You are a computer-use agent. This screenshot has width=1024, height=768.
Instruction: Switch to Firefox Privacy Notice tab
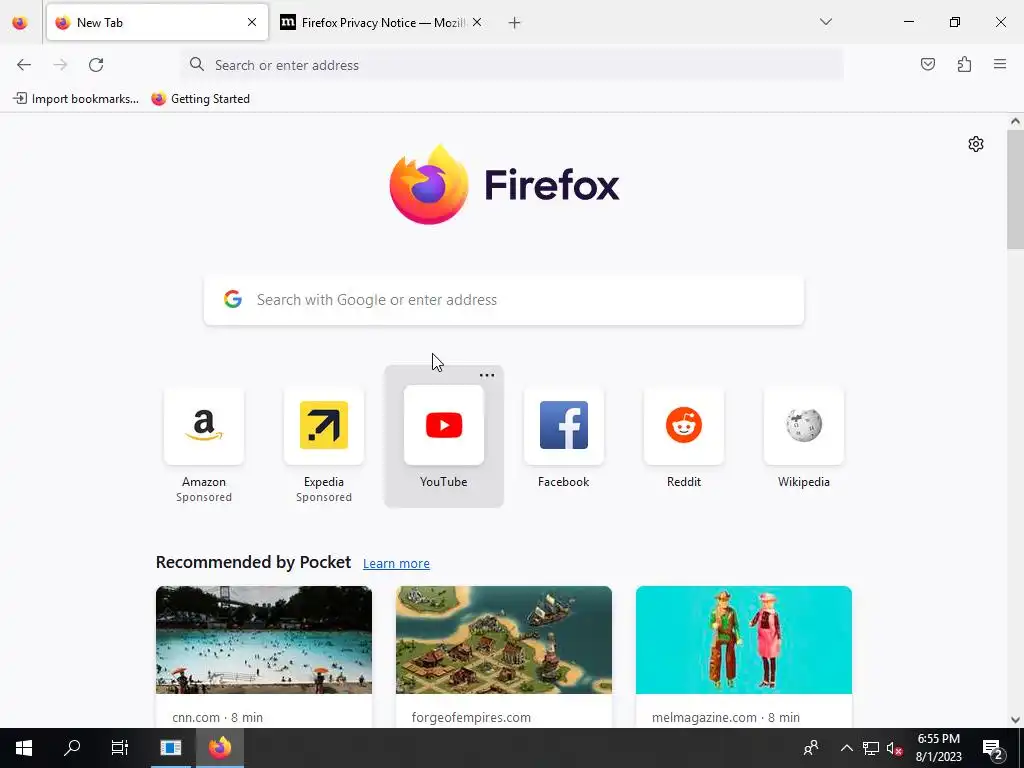(x=382, y=22)
